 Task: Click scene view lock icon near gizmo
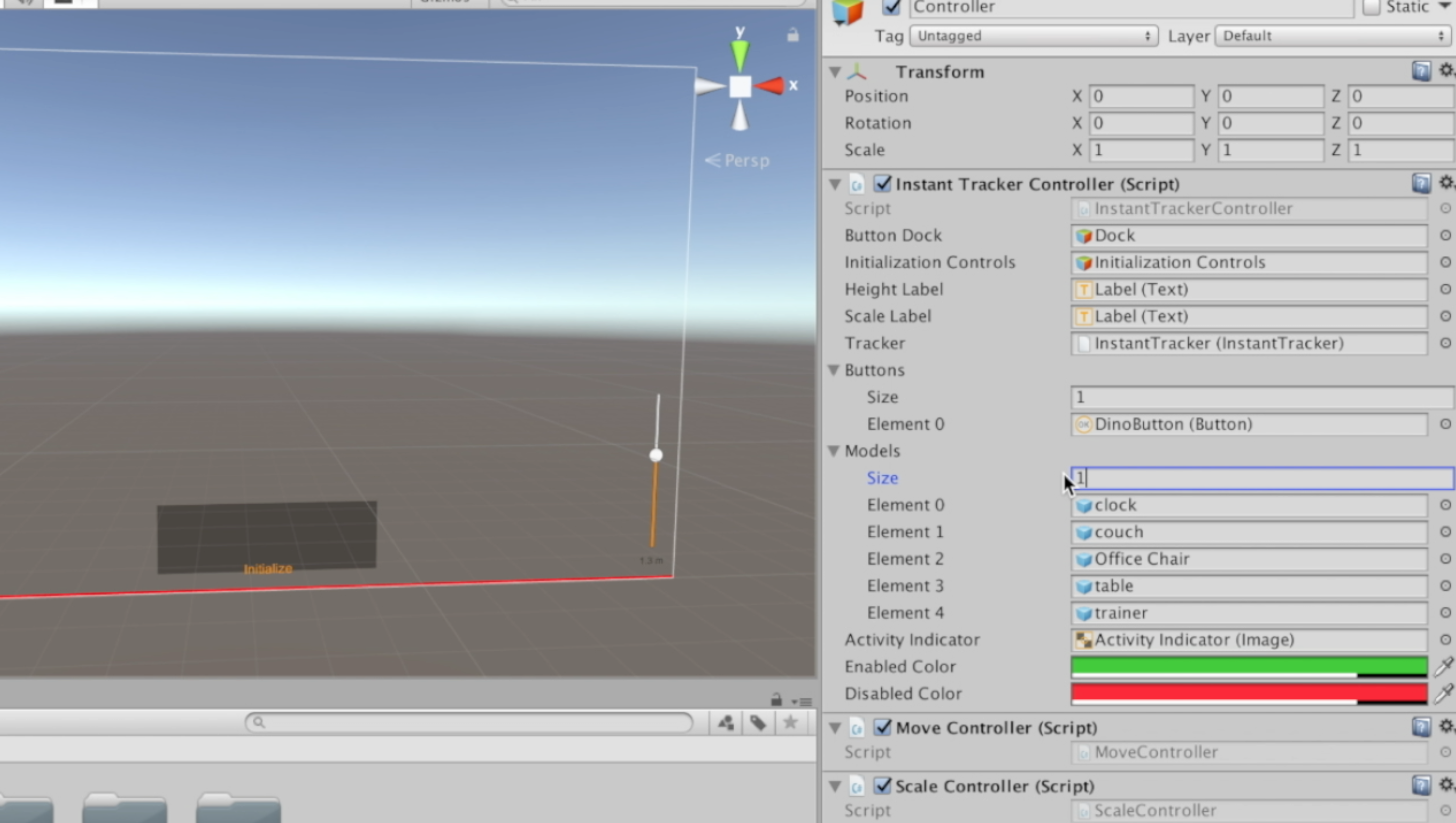[793, 35]
